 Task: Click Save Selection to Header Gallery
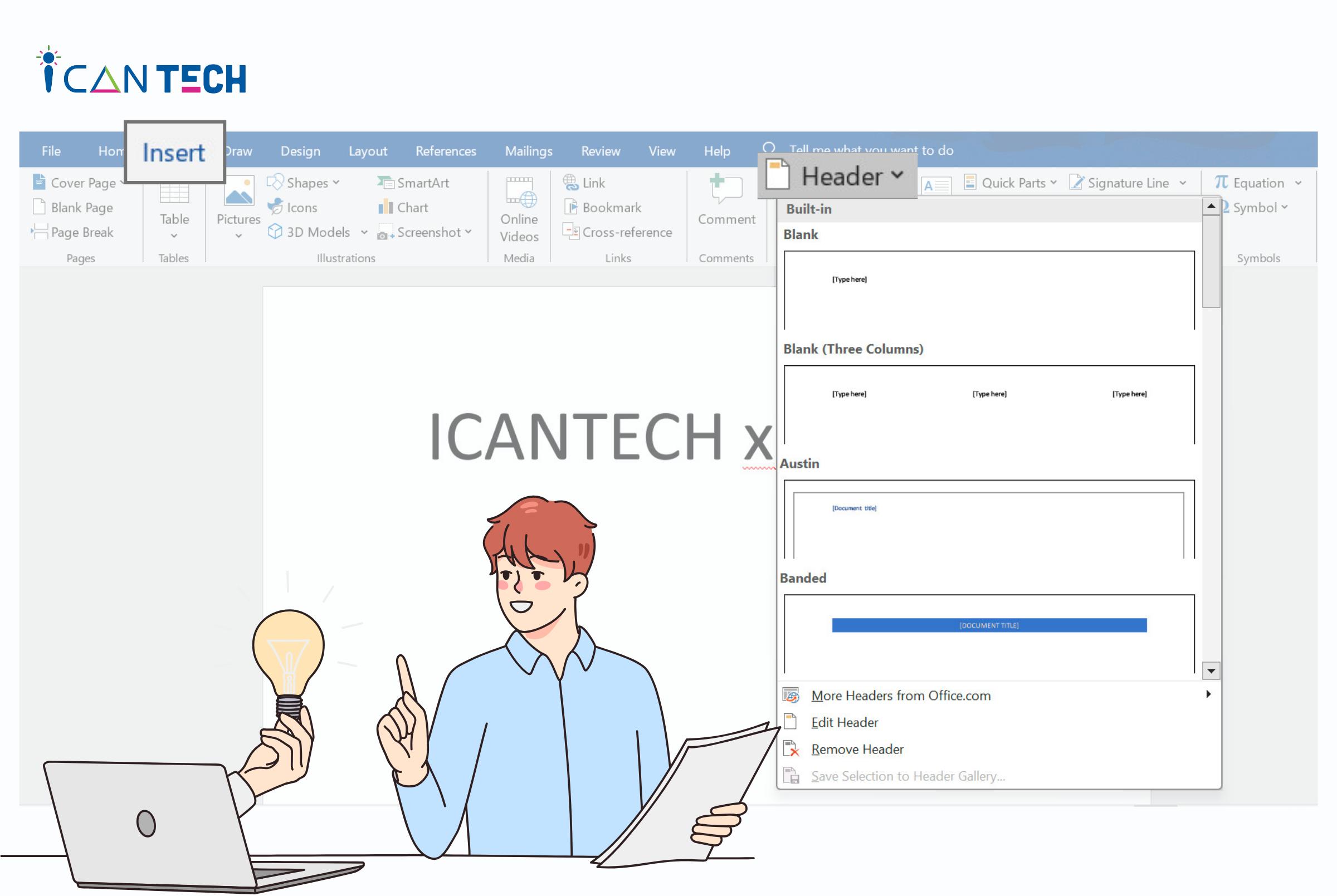click(998, 775)
